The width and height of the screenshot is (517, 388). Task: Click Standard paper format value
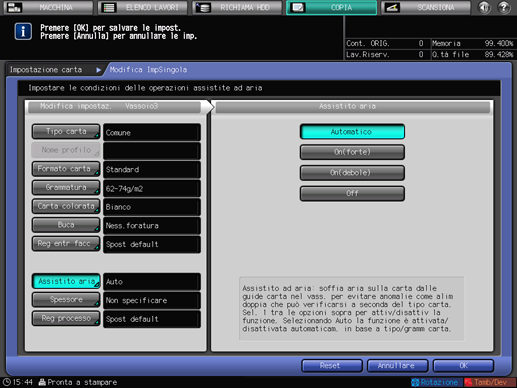(152, 170)
